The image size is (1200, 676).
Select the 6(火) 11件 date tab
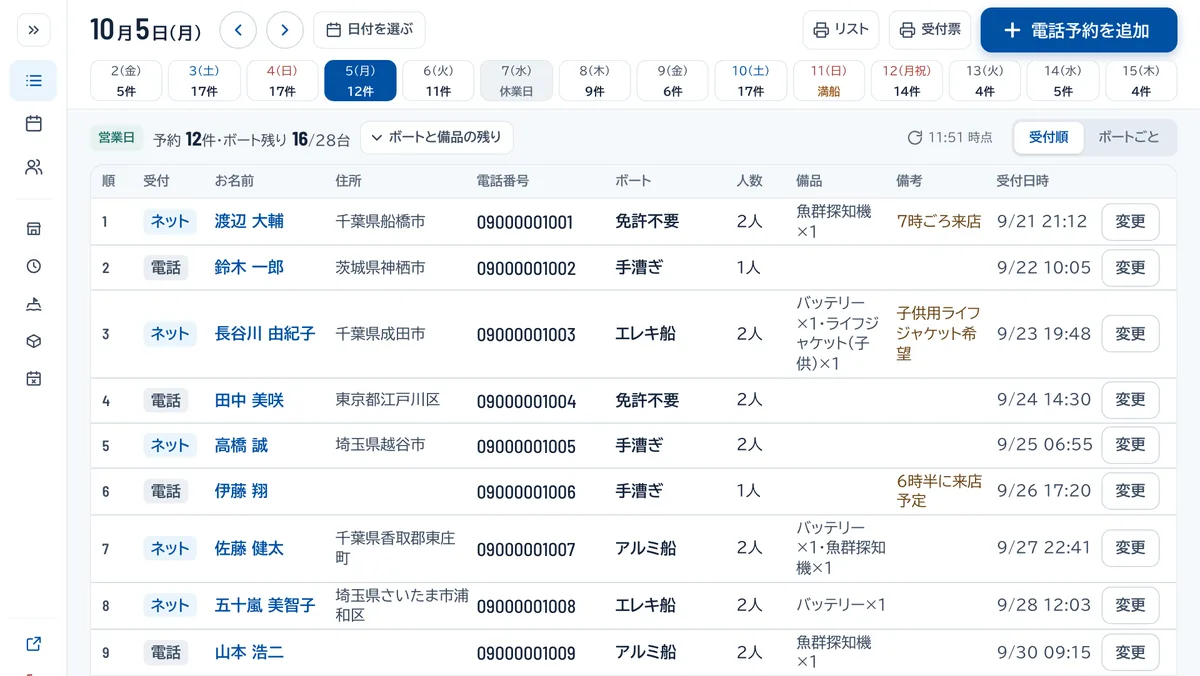point(438,81)
